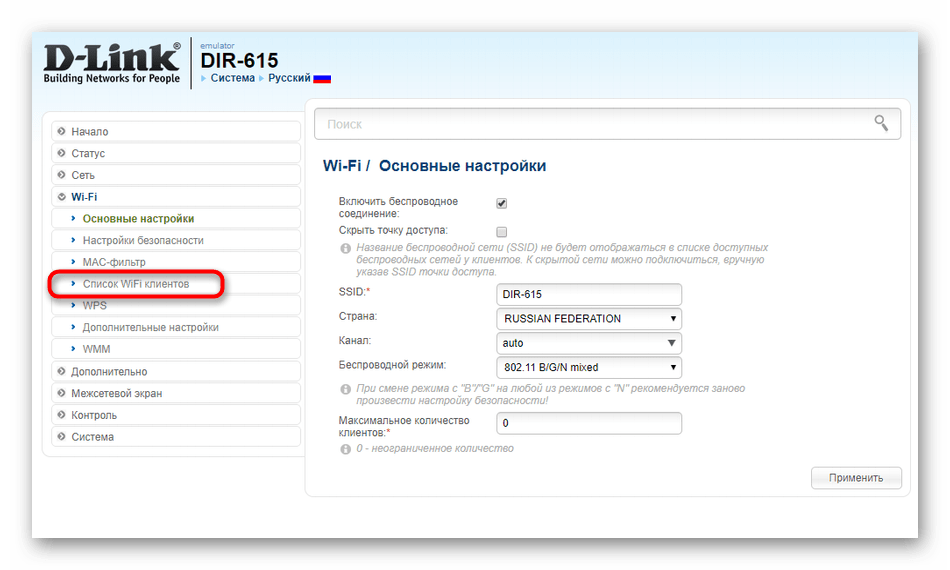This screenshot has height=570, width=950.
Task: Toggle the enable wireless connection checkbox
Action: click(502, 203)
